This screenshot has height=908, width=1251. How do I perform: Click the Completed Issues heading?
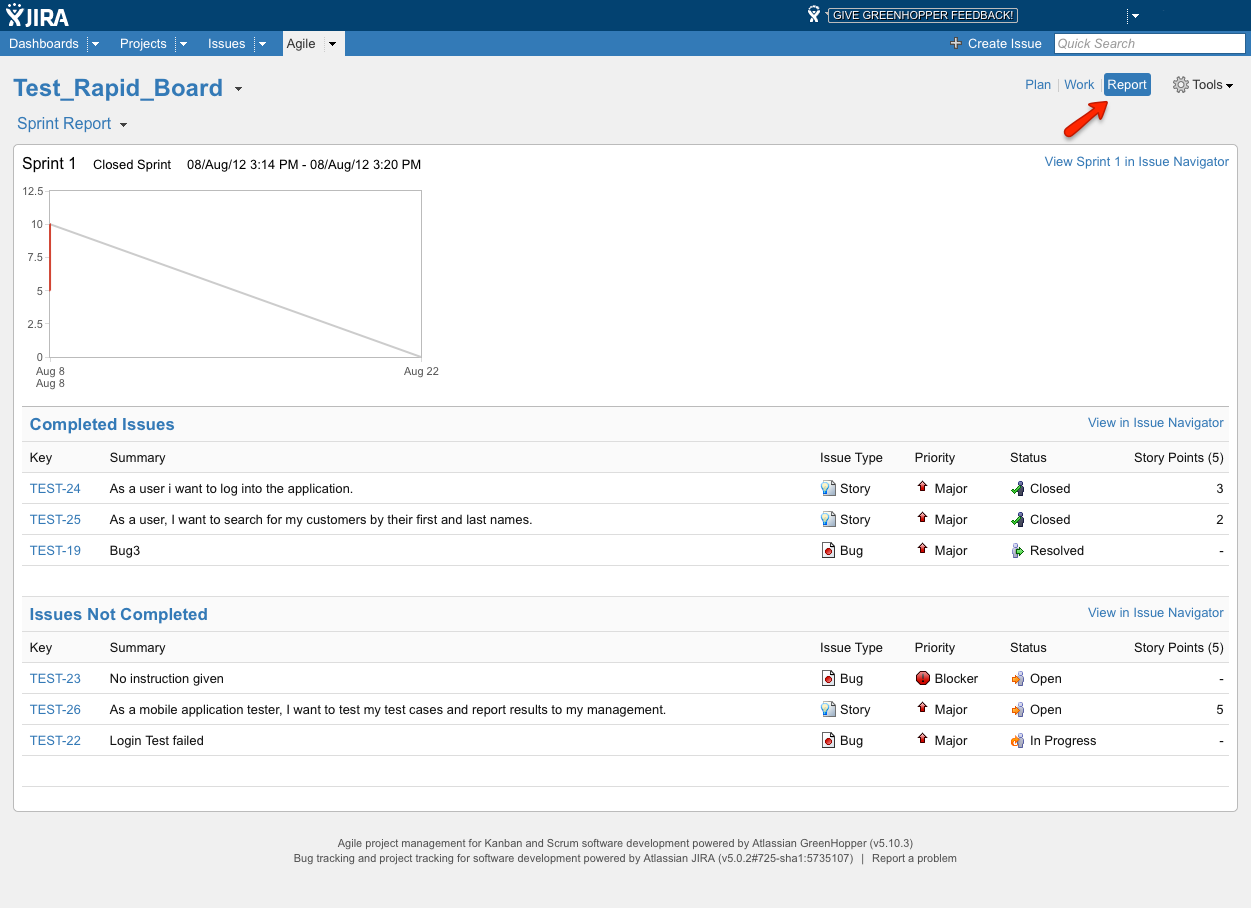pyautogui.click(x=102, y=425)
